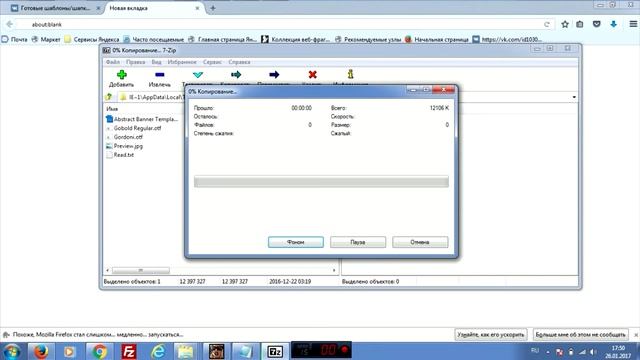
Task: Click the volume icon in the system tray
Action: (x=593, y=351)
